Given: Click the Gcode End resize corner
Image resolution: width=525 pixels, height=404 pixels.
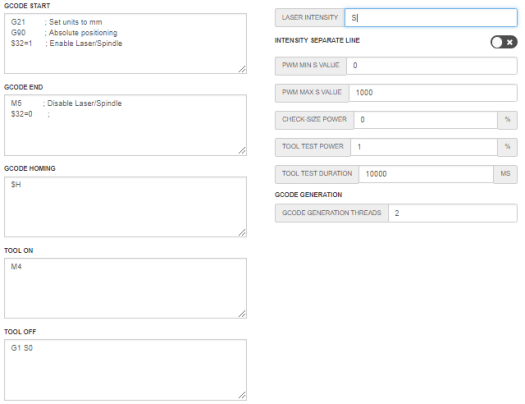Looking at the screenshot, I should pos(242,151).
